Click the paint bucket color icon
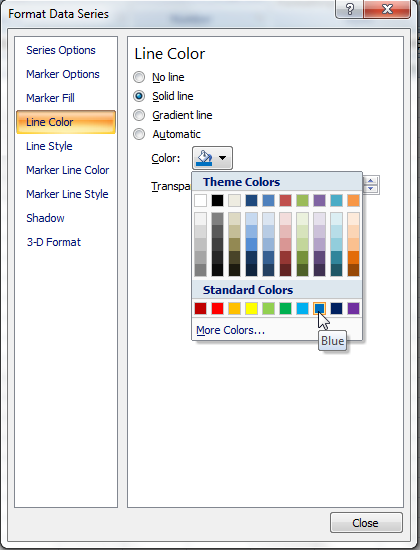 point(205,158)
